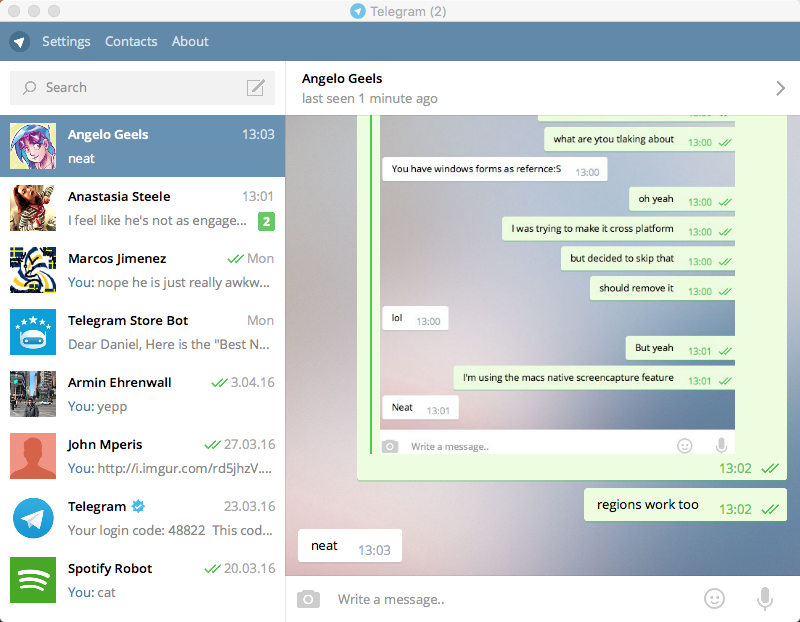Click the Telegram blue plane avatar

click(33, 518)
